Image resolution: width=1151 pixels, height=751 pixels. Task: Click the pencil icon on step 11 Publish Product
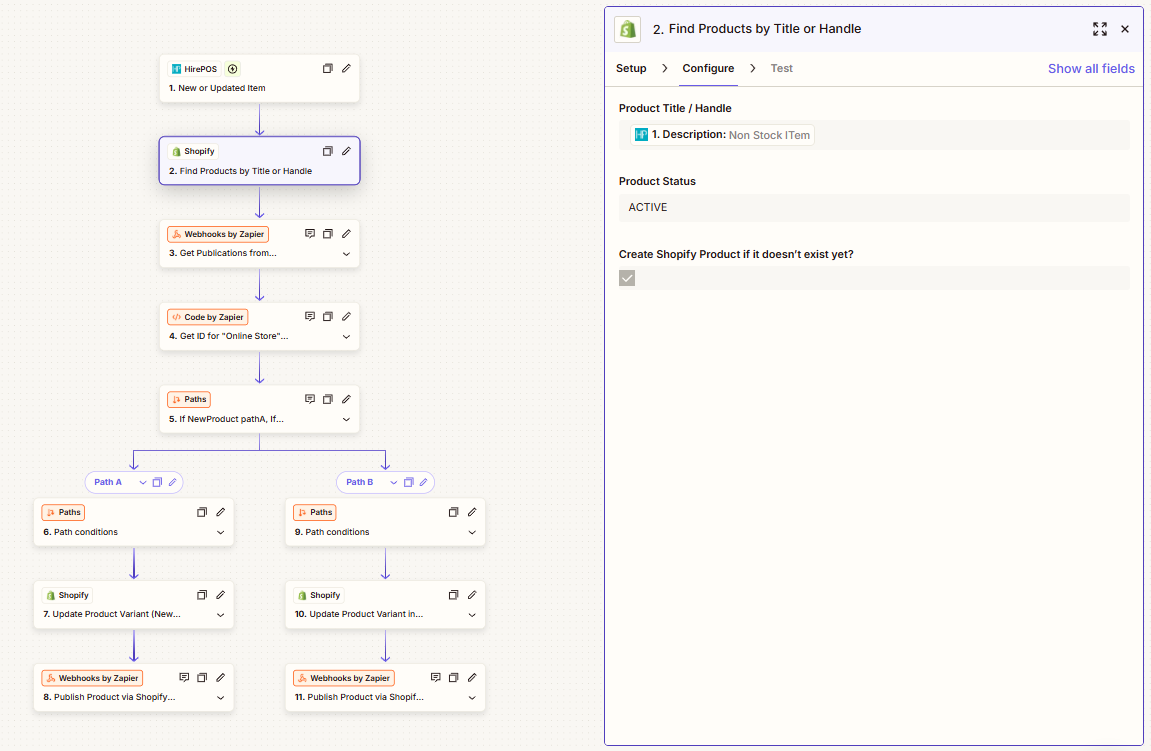pyautogui.click(x=472, y=678)
